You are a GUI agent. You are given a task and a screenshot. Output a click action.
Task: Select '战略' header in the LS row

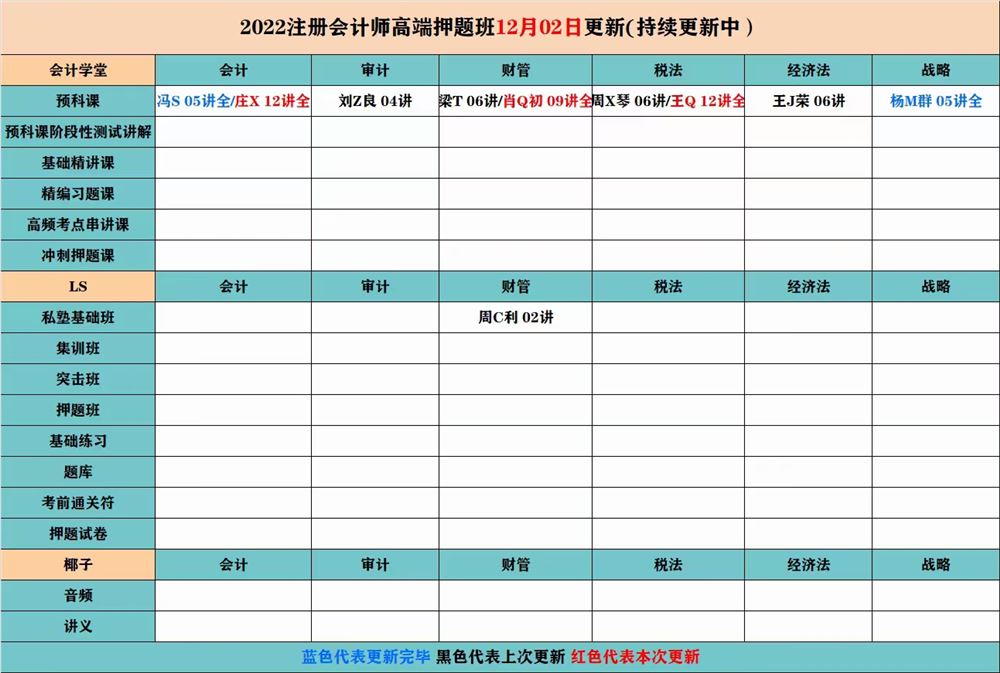point(936,286)
